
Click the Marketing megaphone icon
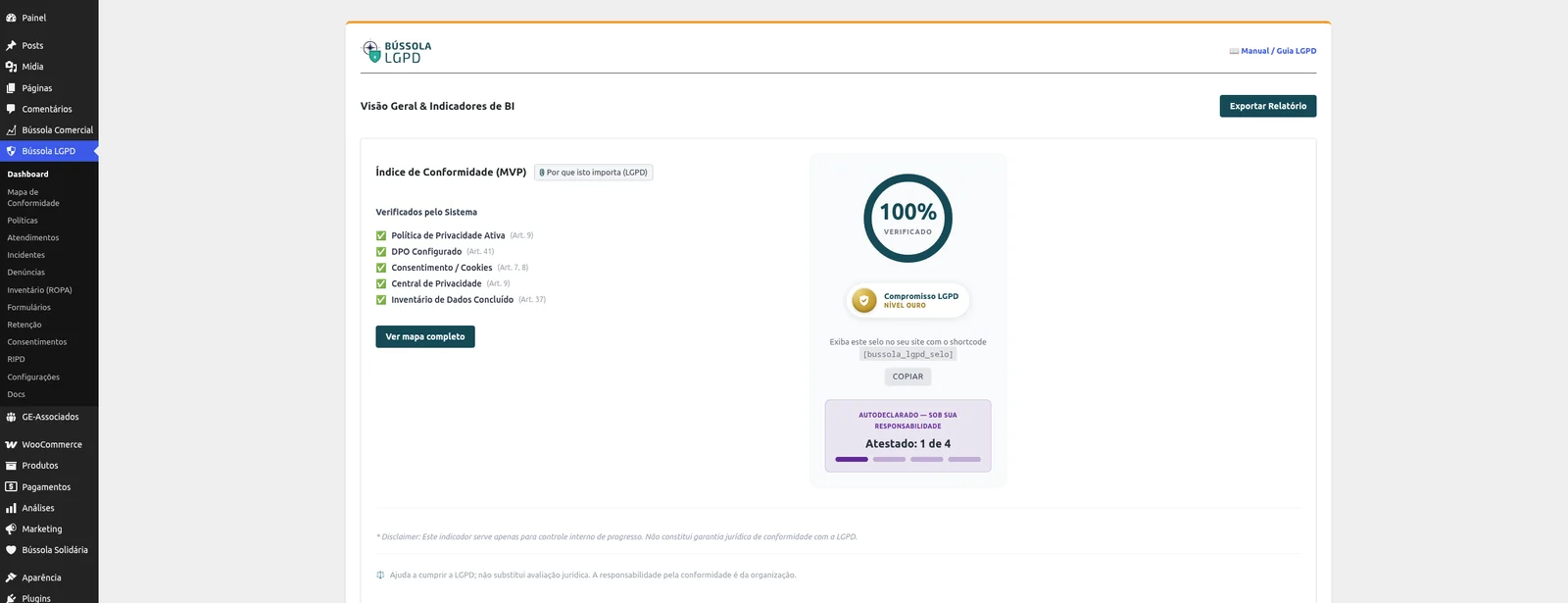click(11, 529)
